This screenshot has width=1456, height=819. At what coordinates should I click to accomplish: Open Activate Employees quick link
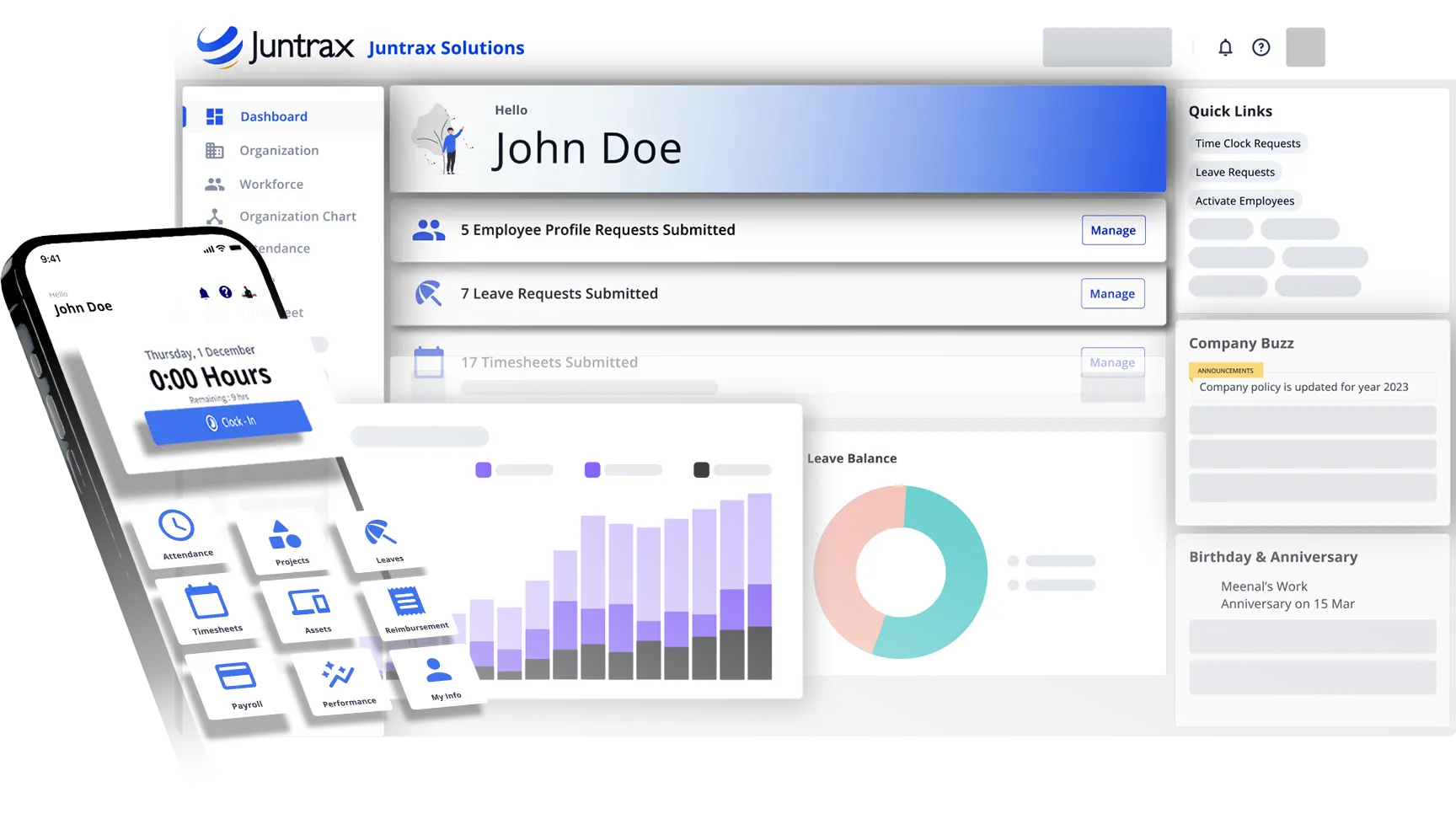tap(1245, 201)
